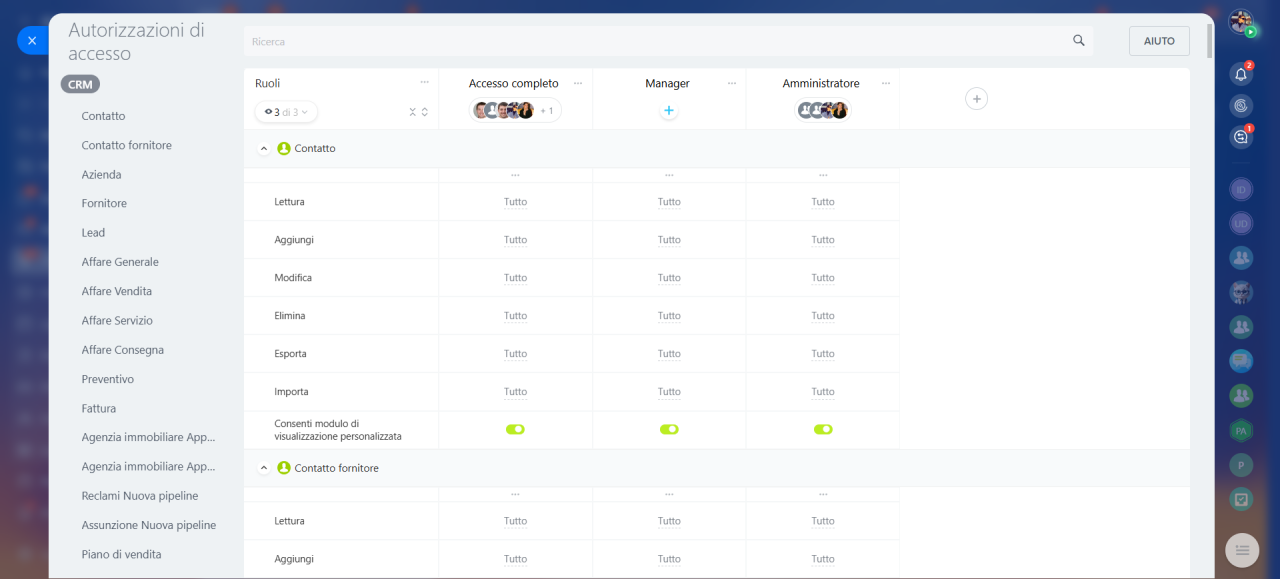Open Ruoli column three-dot menu
The height and width of the screenshot is (579, 1280).
click(x=424, y=83)
